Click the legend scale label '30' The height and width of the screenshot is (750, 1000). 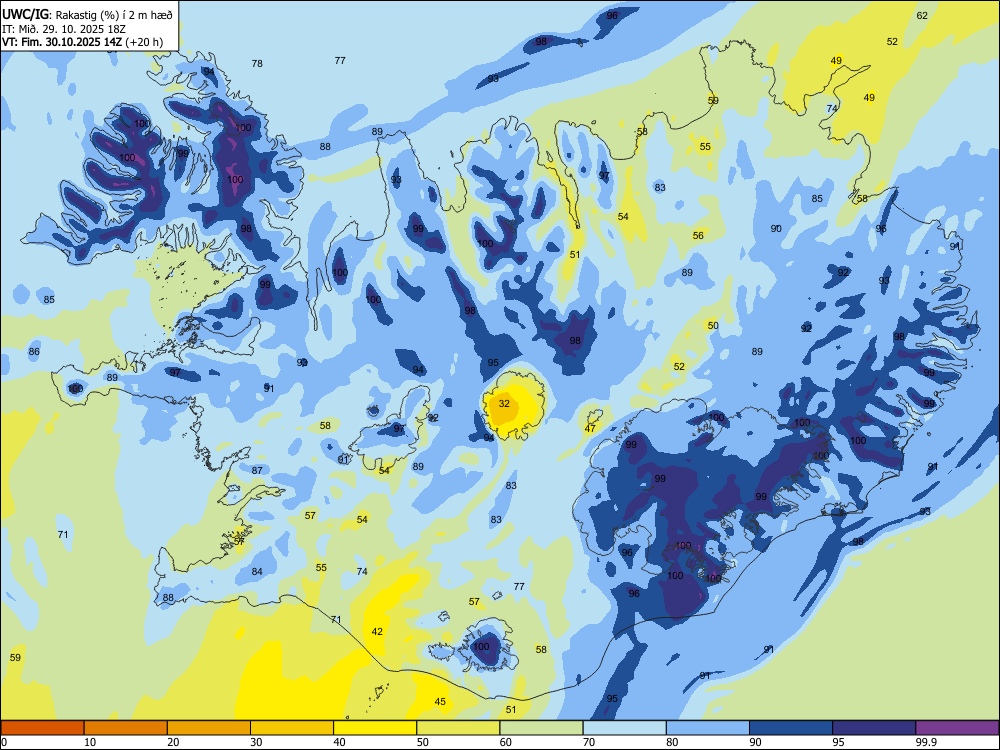tap(256, 742)
